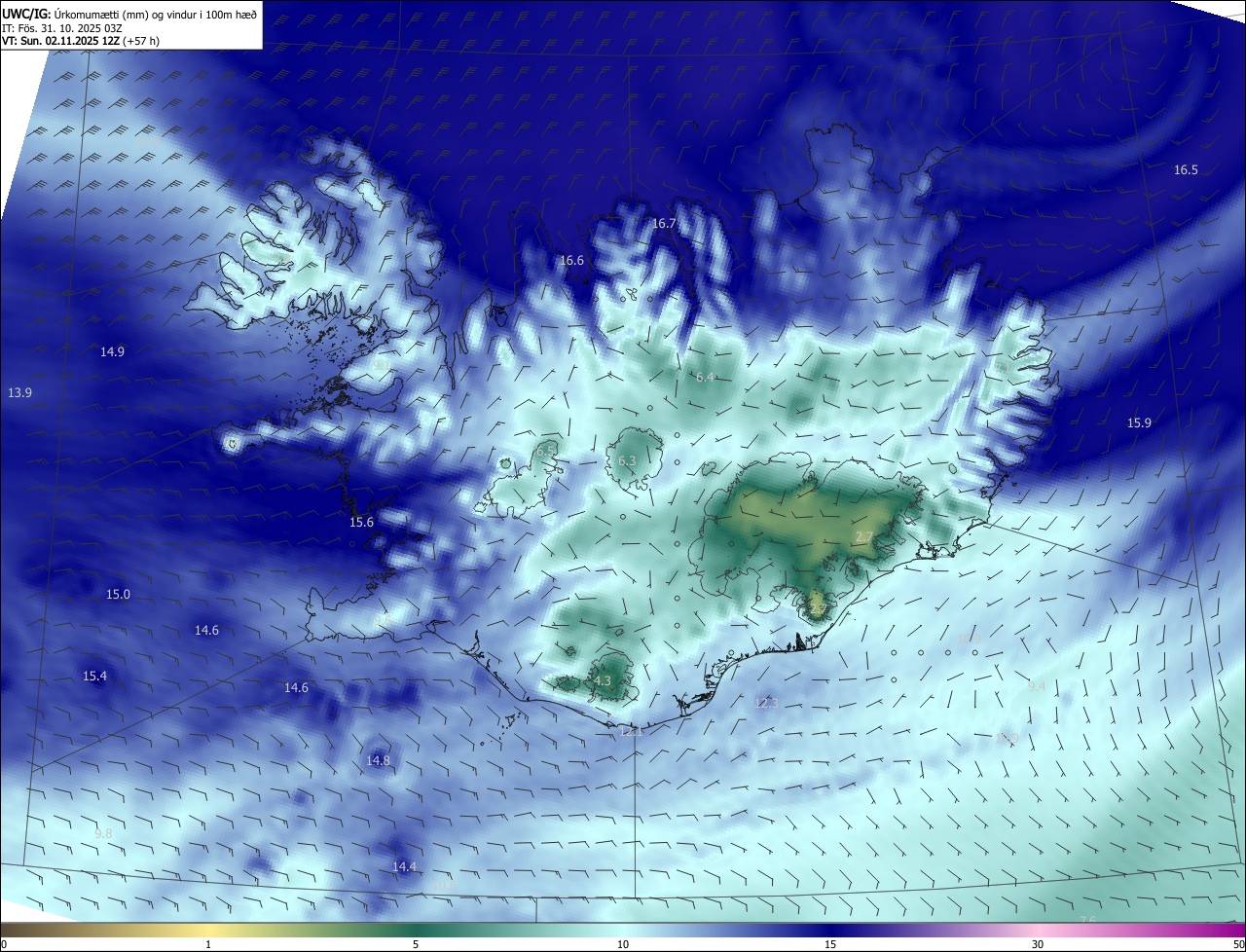Click the colorbar tick label 30

[1038, 945]
